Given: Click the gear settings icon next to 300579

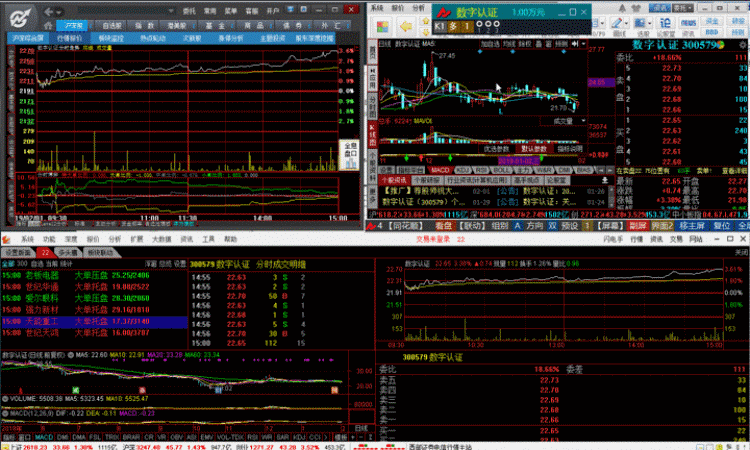Looking at the screenshot, I should click(x=743, y=44).
